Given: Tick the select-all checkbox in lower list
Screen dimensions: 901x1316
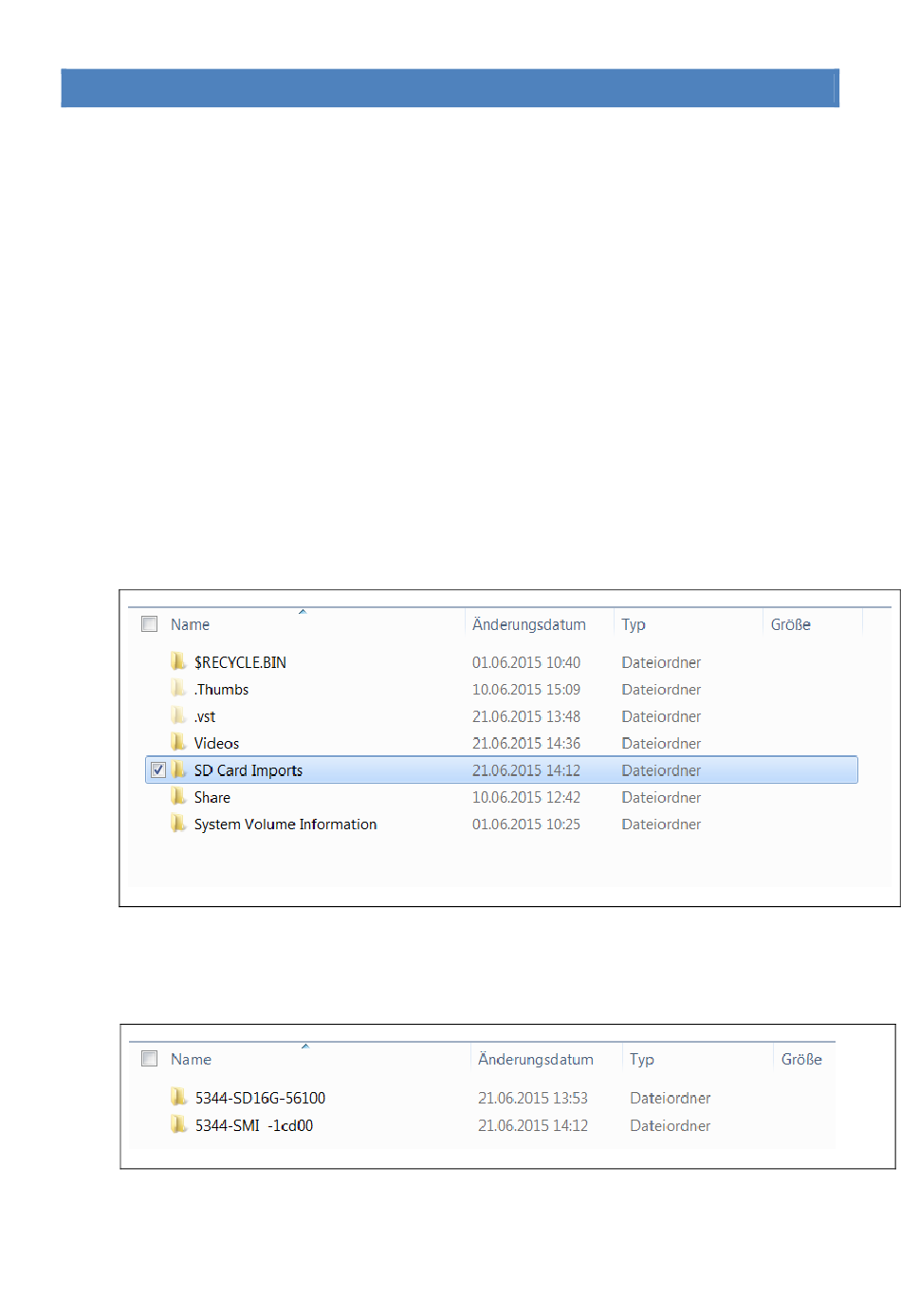Looking at the screenshot, I should (x=149, y=1059).
